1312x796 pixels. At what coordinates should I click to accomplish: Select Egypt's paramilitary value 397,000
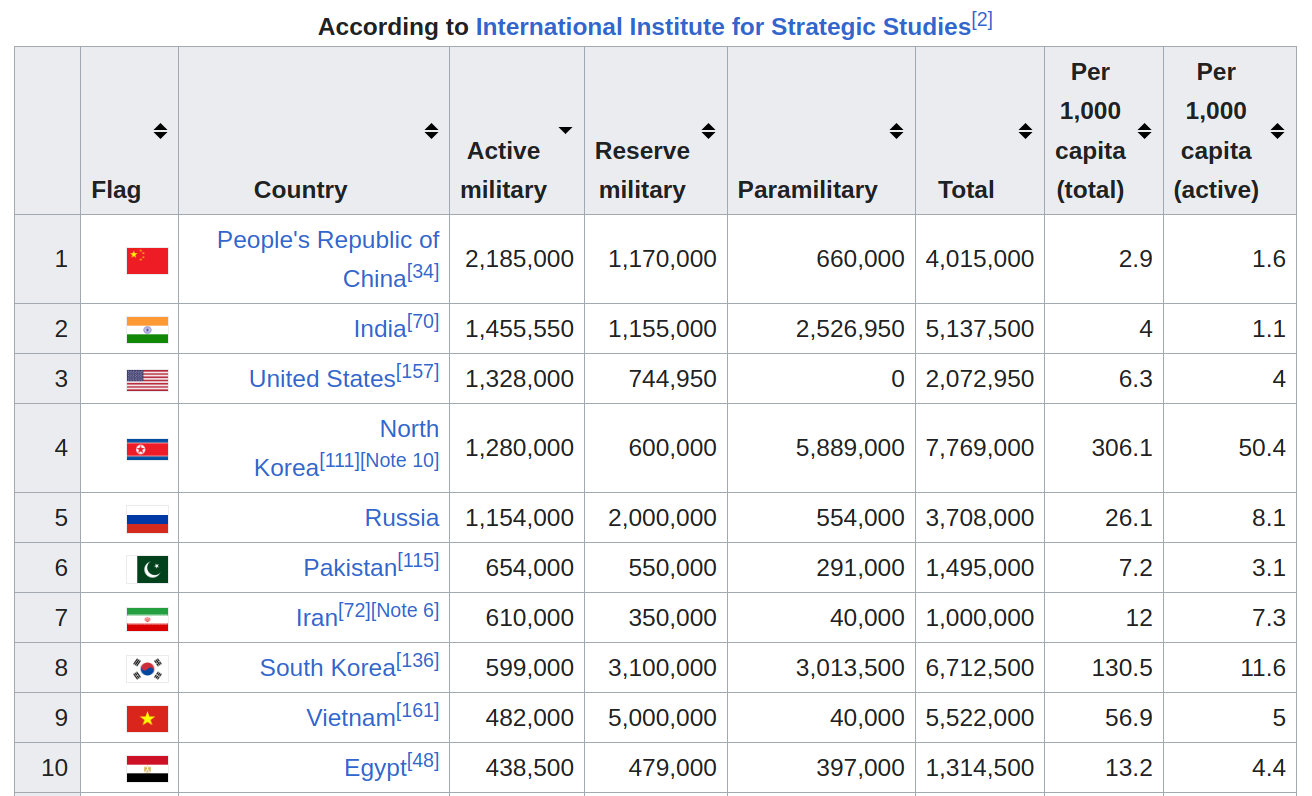(861, 768)
